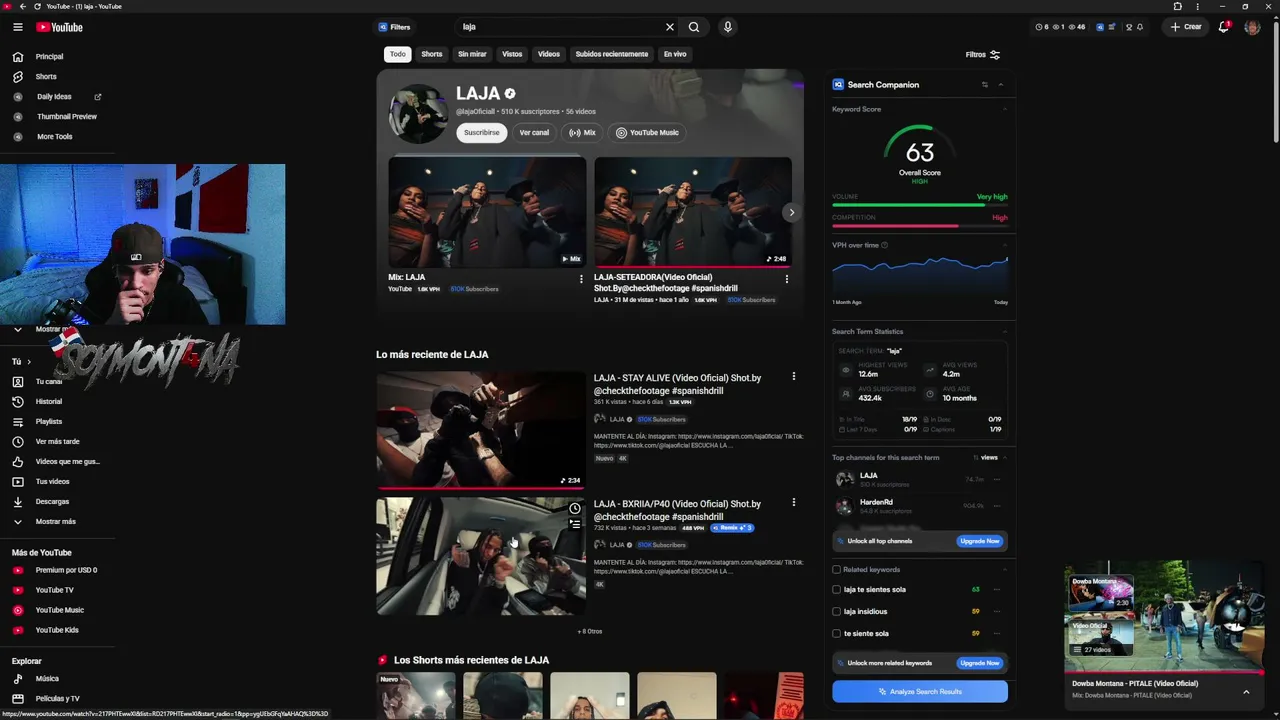Check the Related keywords select-all checkbox

click(x=837, y=570)
